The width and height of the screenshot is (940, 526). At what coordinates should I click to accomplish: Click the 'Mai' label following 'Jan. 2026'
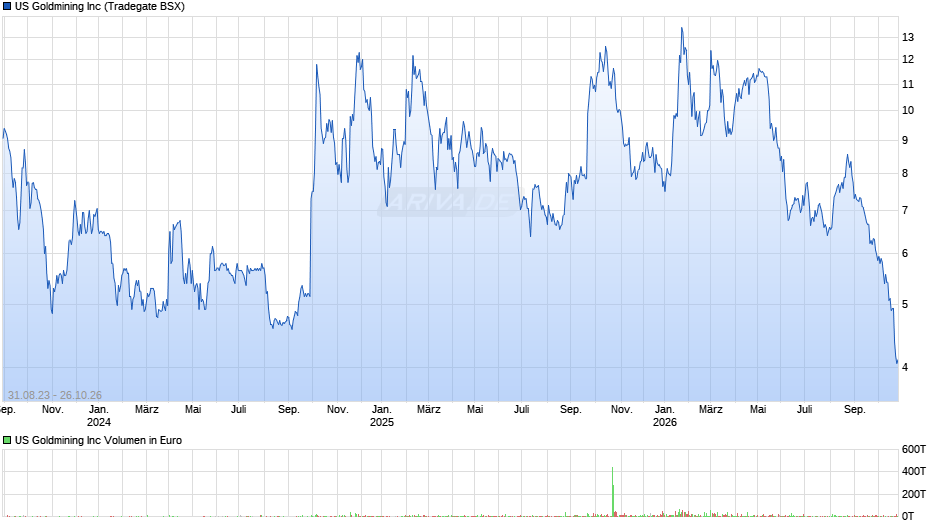(x=758, y=410)
